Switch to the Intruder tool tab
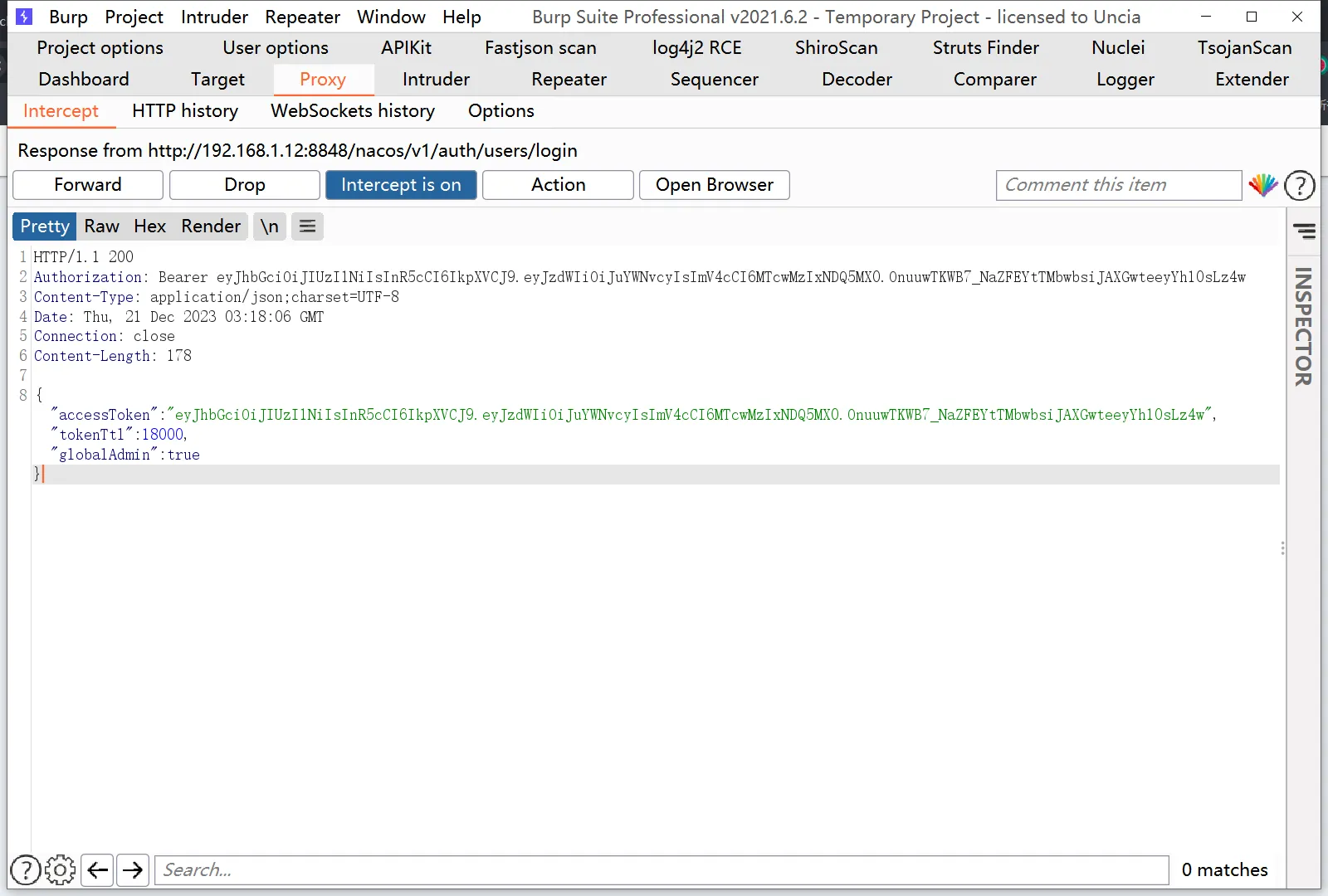 (436, 80)
